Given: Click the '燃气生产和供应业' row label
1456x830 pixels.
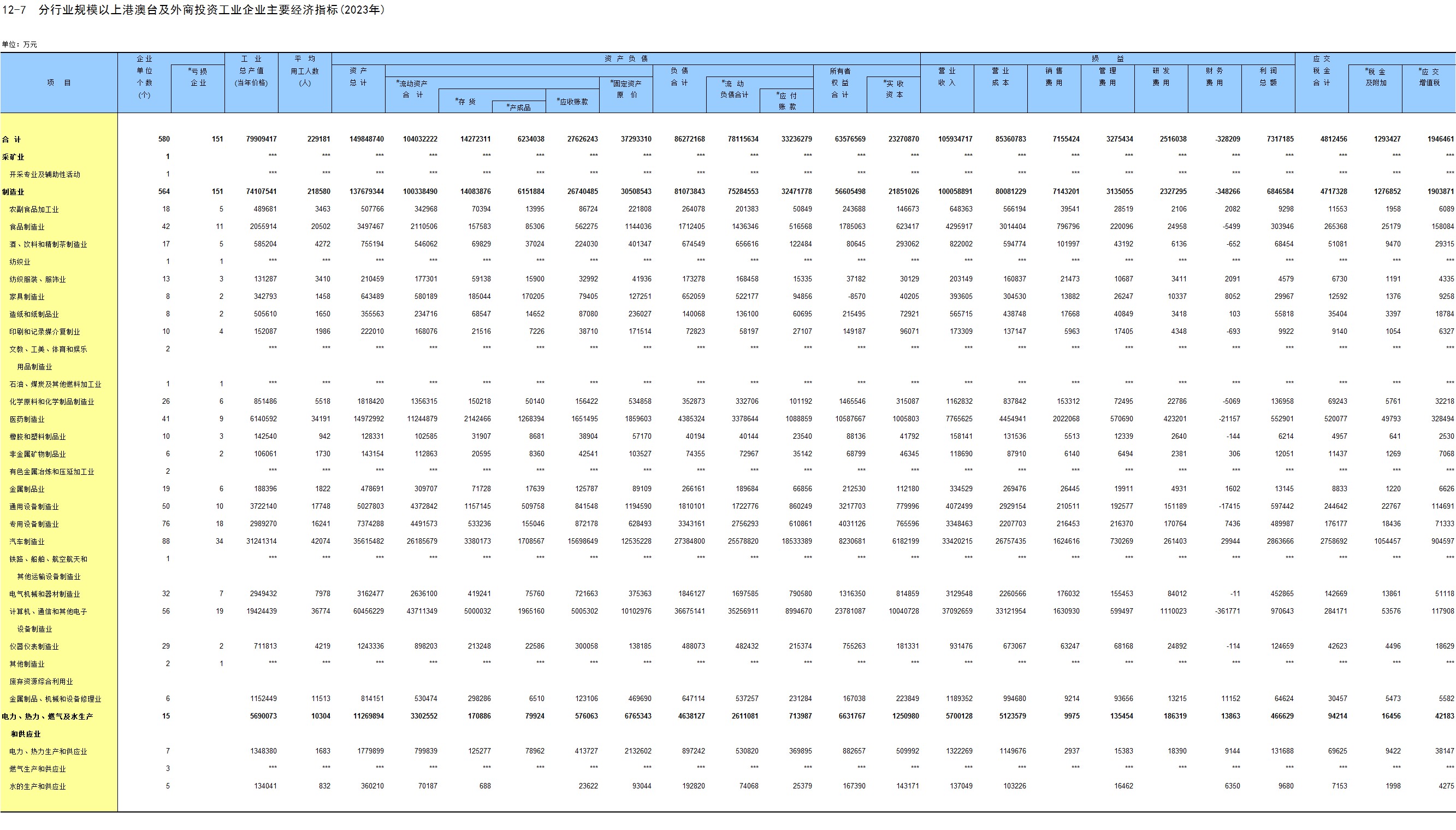Looking at the screenshot, I should tap(38, 769).
